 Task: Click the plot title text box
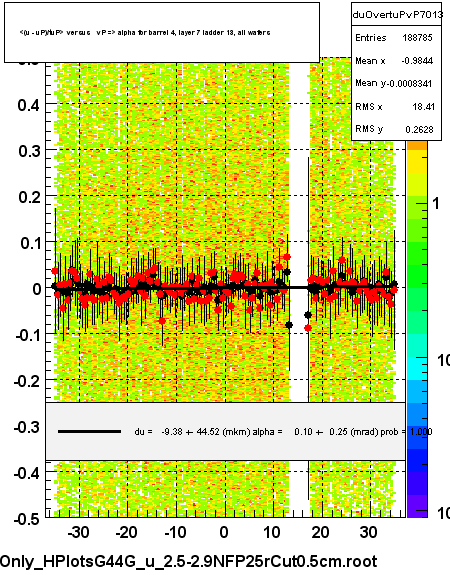point(162,33)
